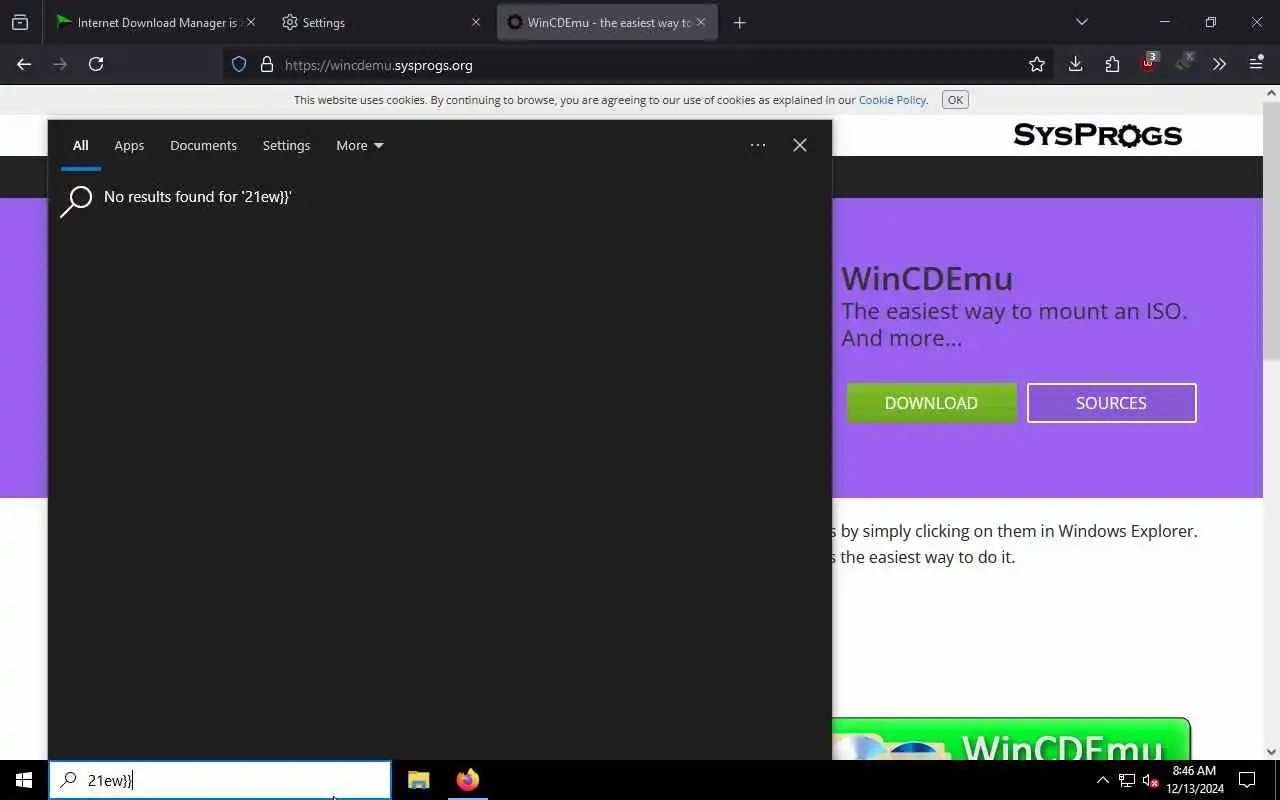
Task: Bookmark this page with star icon
Action: click(1037, 64)
